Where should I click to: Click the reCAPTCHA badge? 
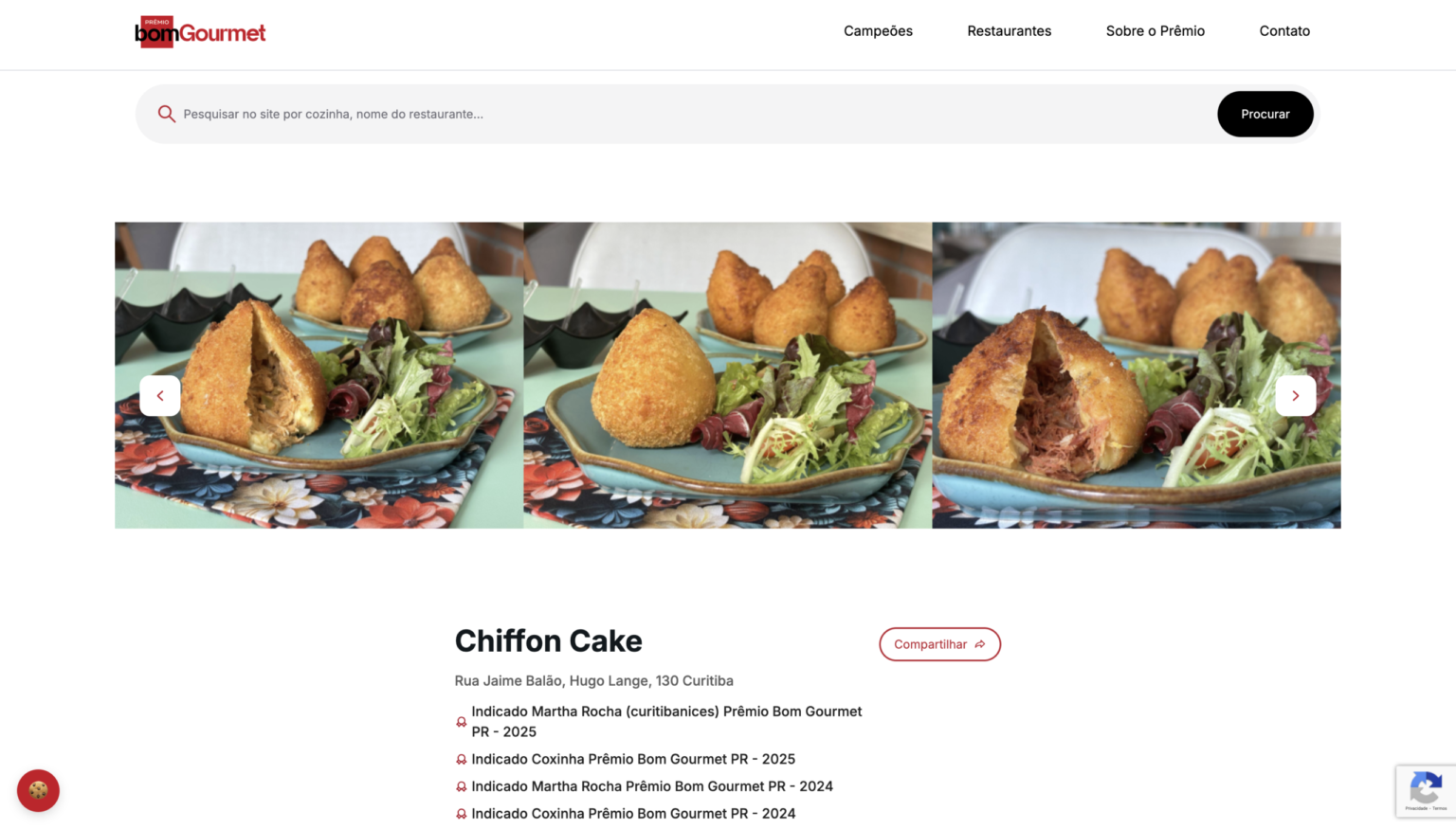pyautogui.click(x=1426, y=791)
